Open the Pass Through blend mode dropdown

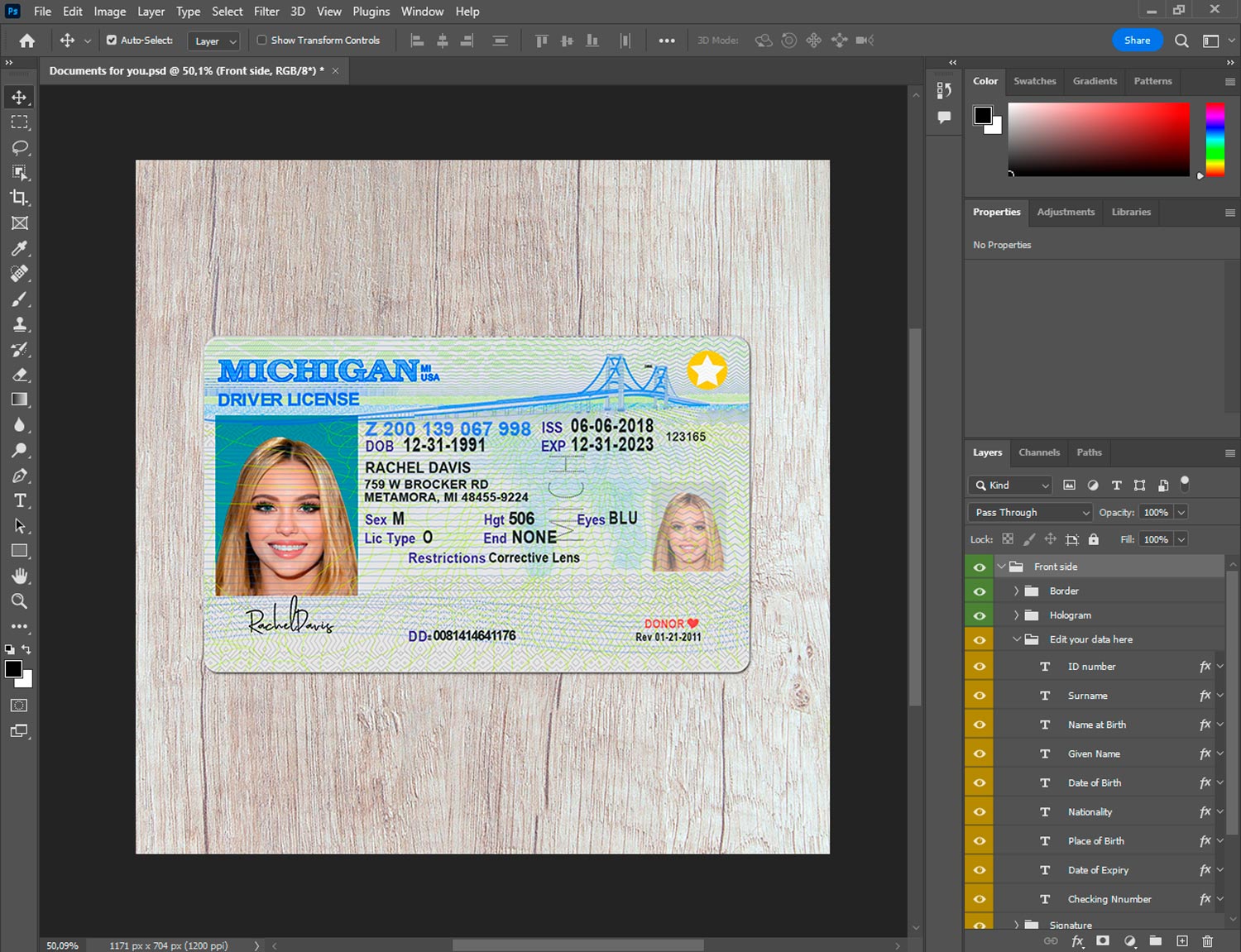1031,513
